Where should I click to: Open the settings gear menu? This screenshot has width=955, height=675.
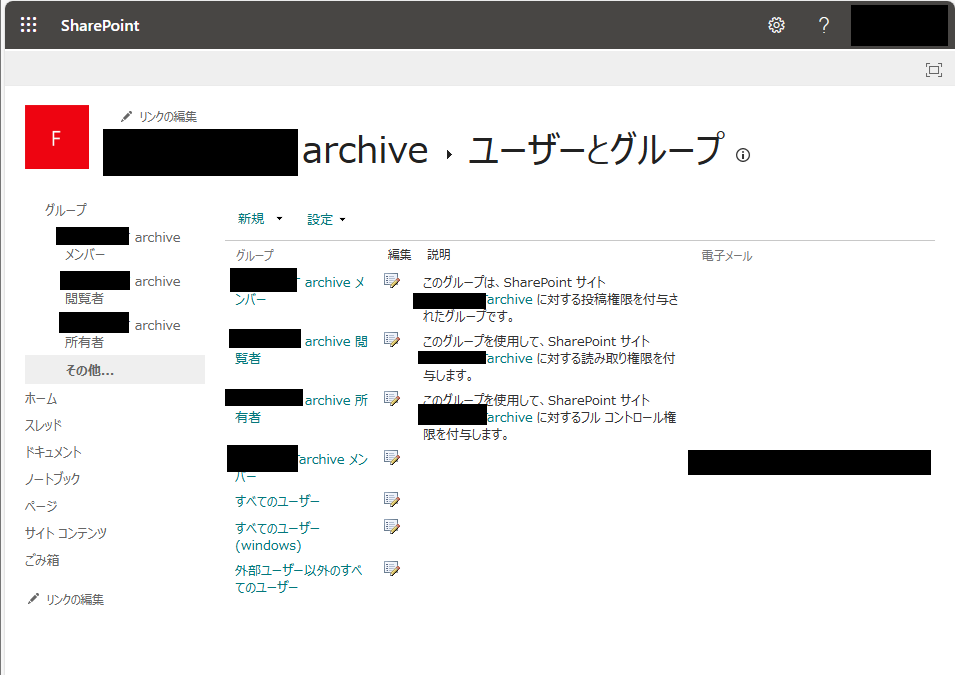[776, 25]
